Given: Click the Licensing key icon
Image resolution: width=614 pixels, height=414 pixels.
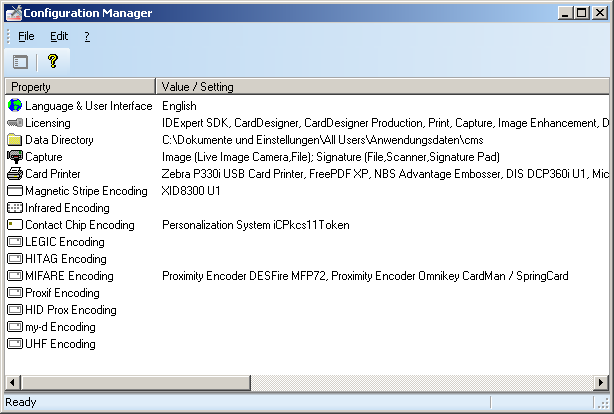Looking at the screenshot, I should click(x=14, y=122).
